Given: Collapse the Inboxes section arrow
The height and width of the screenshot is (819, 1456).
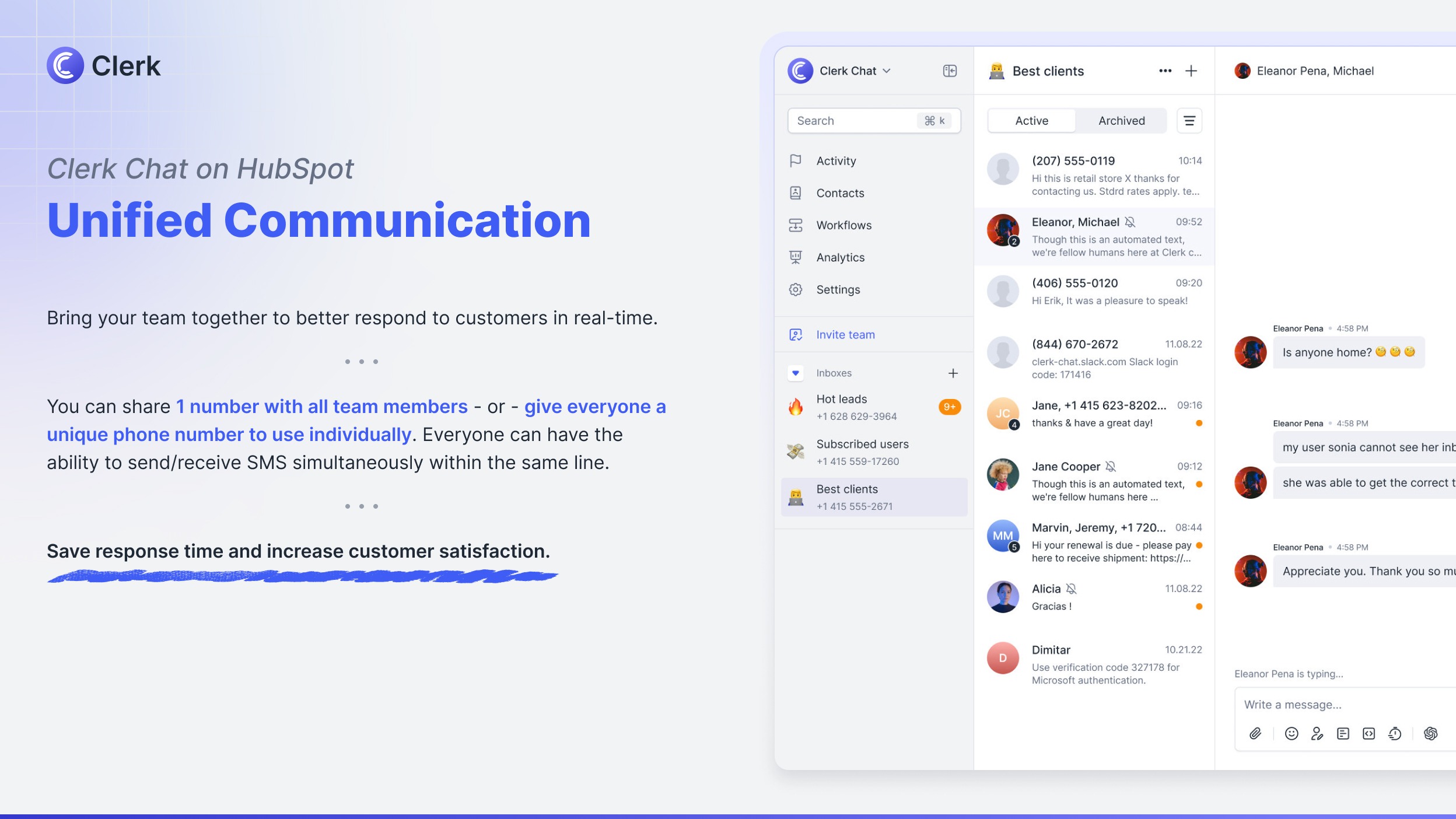Looking at the screenshot, I should [x=795, y=373].
